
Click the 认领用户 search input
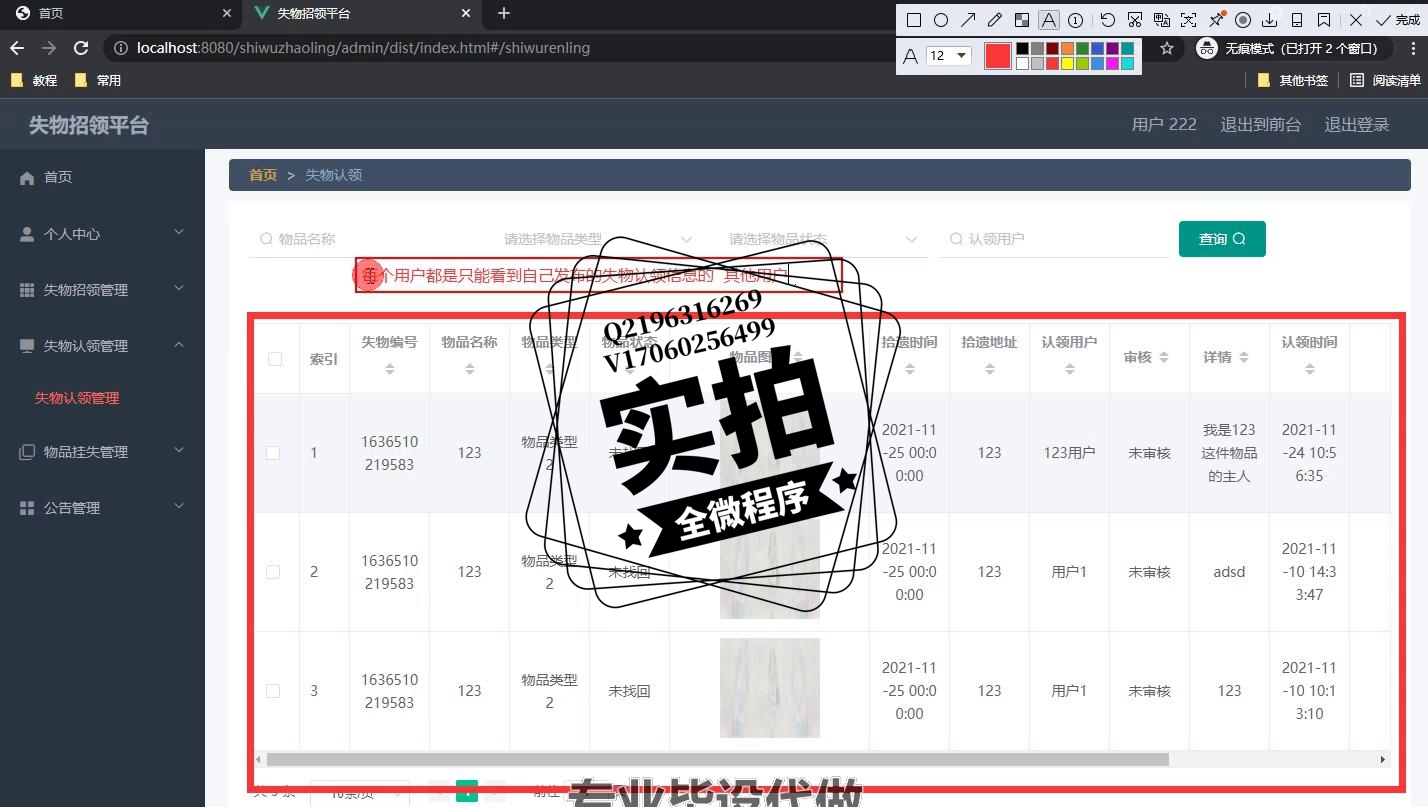click(x=1054, y=239)
